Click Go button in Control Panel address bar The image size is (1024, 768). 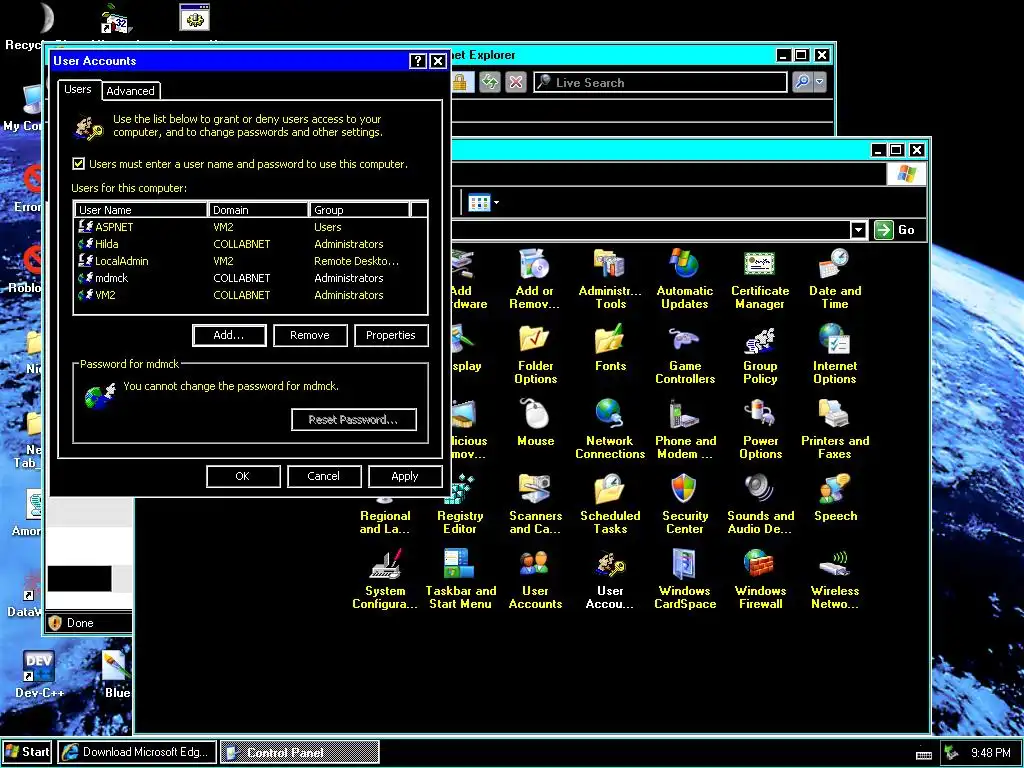click(x=895, y=230)
